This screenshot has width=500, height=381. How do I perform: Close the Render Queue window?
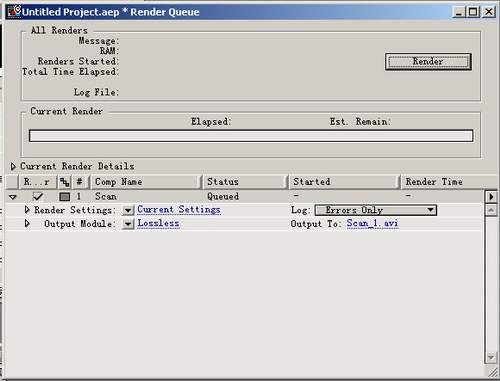(x=489, y=12)
